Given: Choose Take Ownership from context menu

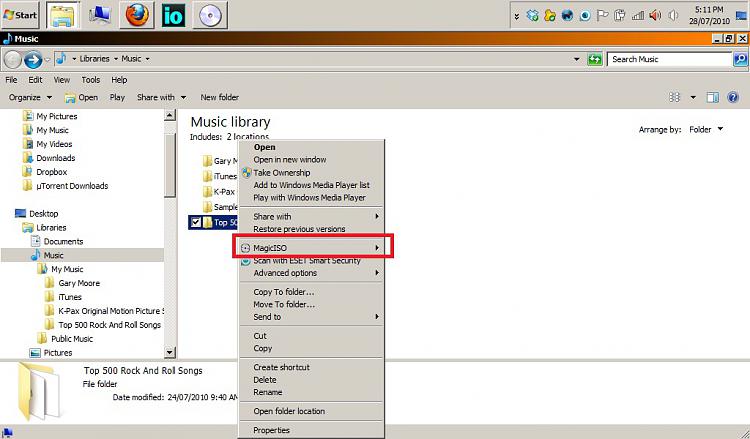Looking at the screenshot, I should 282,173.
